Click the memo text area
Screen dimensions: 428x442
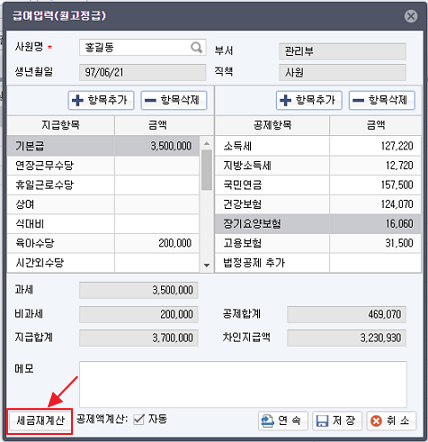[243, 384]
